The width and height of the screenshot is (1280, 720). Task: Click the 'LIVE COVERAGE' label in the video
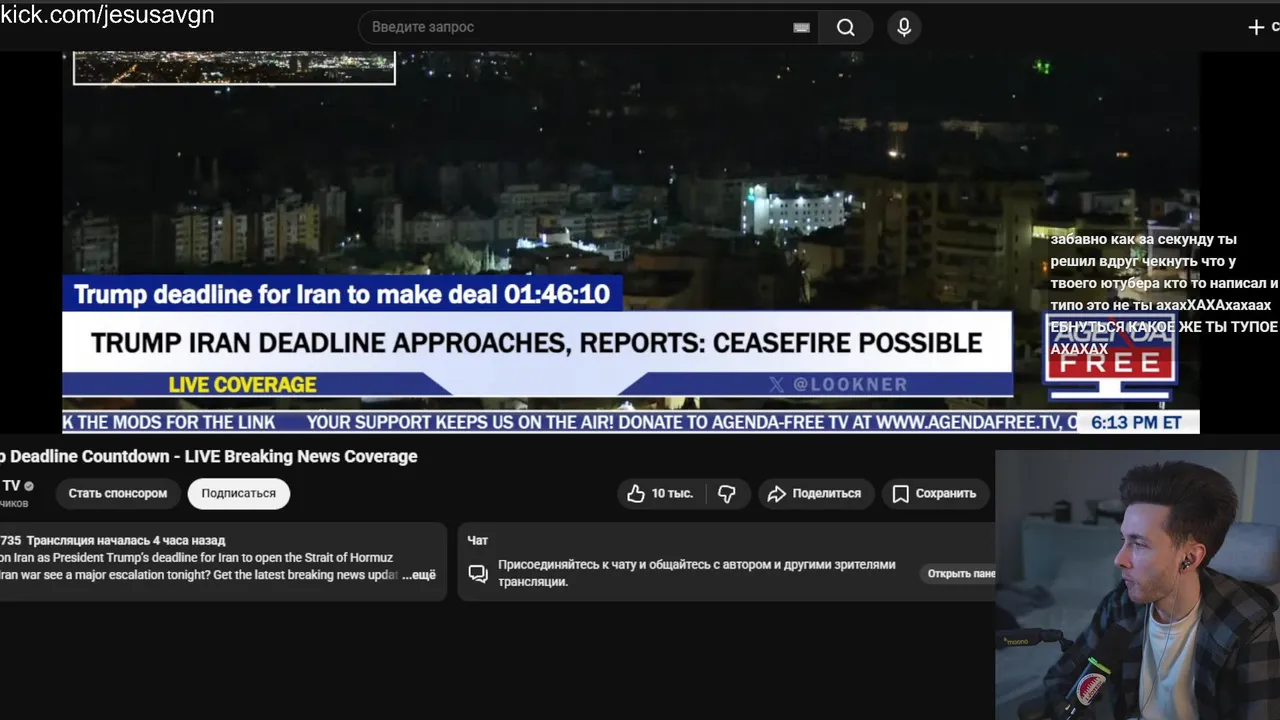tap(242, 385)
